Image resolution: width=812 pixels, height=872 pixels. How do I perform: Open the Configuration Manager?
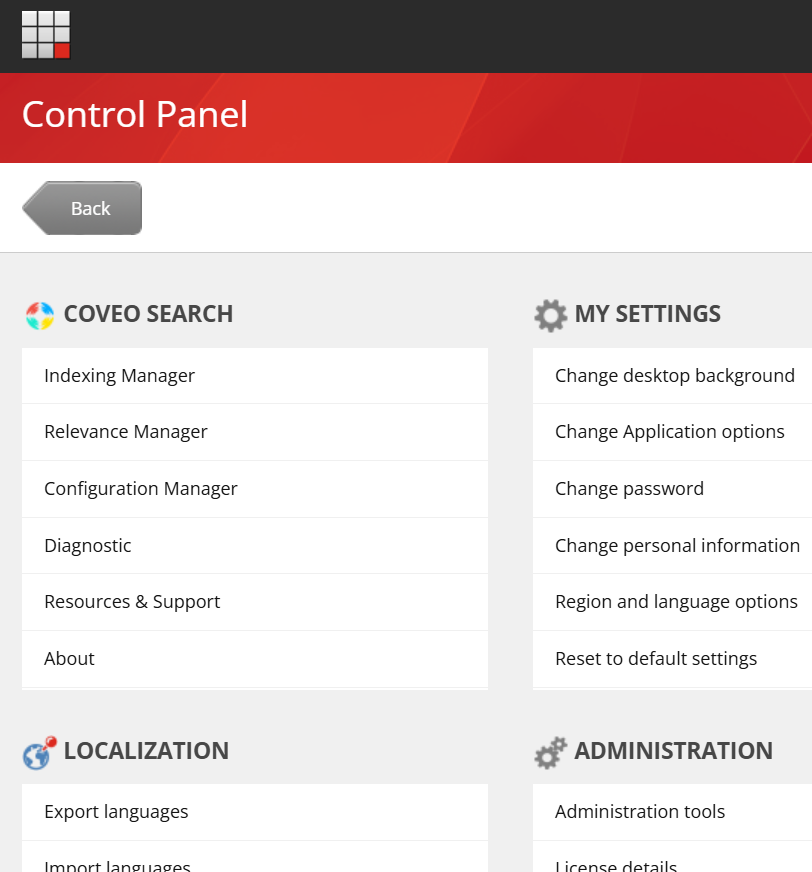(140, 489)
